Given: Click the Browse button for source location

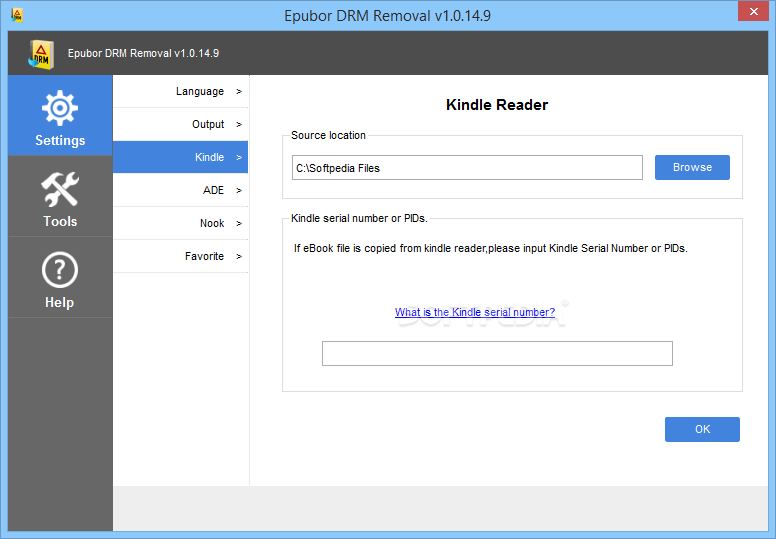Looking at the screenshot, I should [x=692, y=167].
